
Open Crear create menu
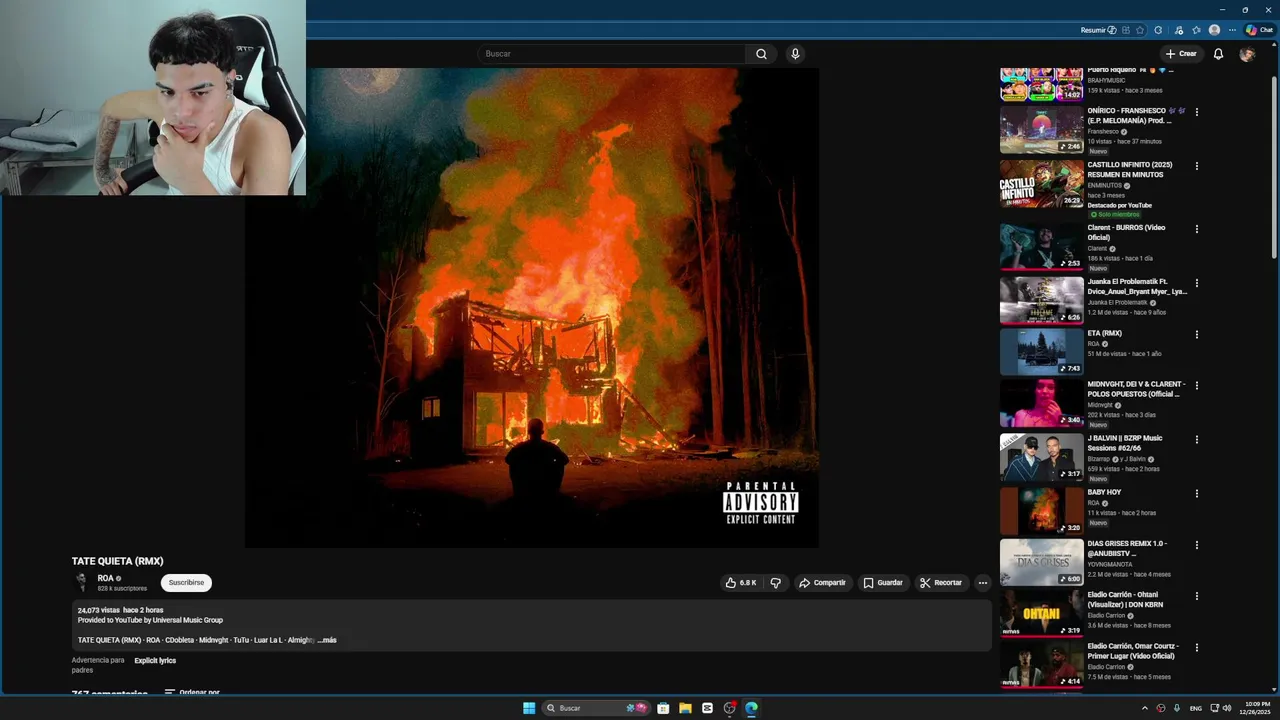1180,54
